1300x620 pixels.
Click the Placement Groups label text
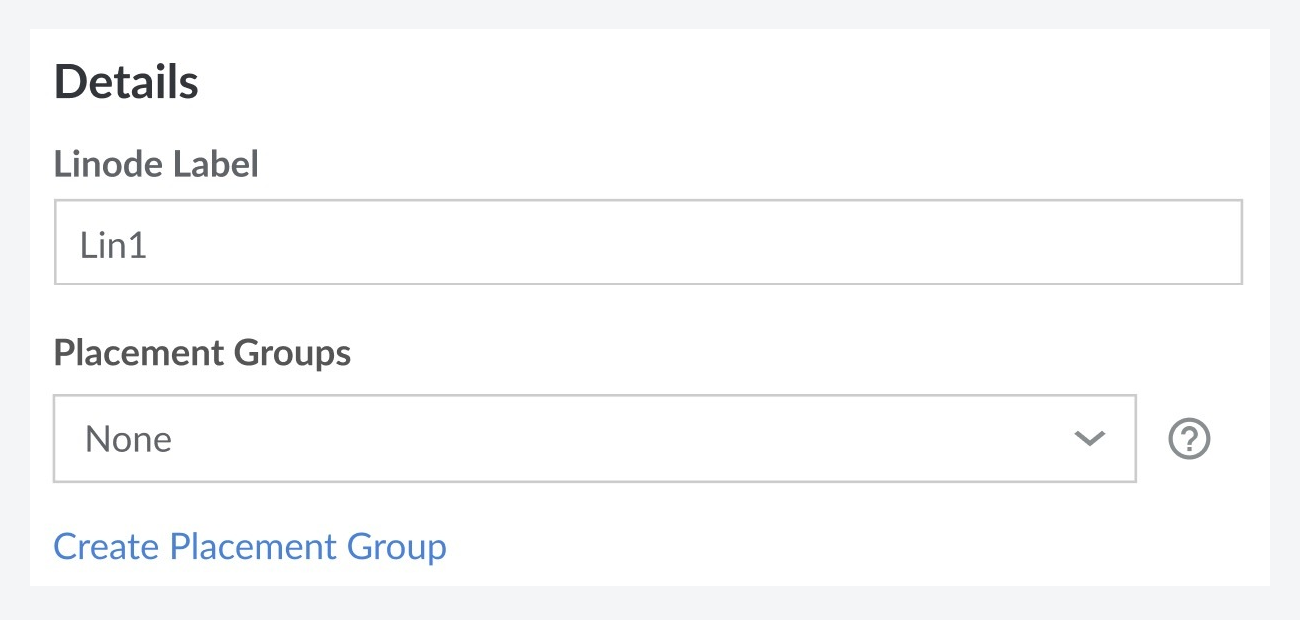pyautogui.click(x=202, y=353)
